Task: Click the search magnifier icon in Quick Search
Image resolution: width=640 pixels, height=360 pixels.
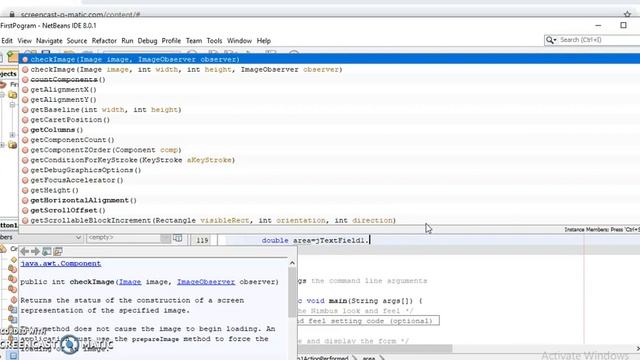Action: pyautogui.click(x=551, y=40)
